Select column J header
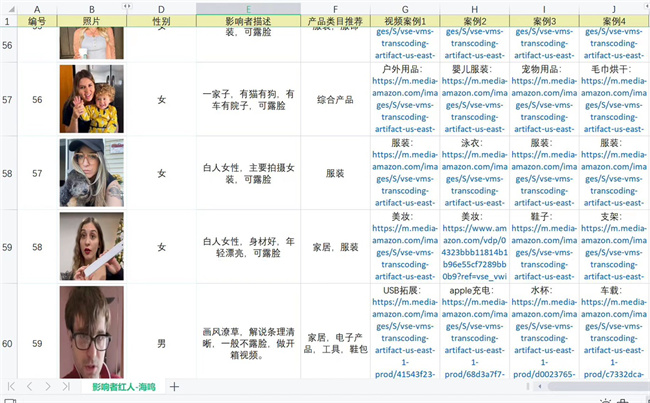Screen dimensions: 650x403 click(614, 9)
